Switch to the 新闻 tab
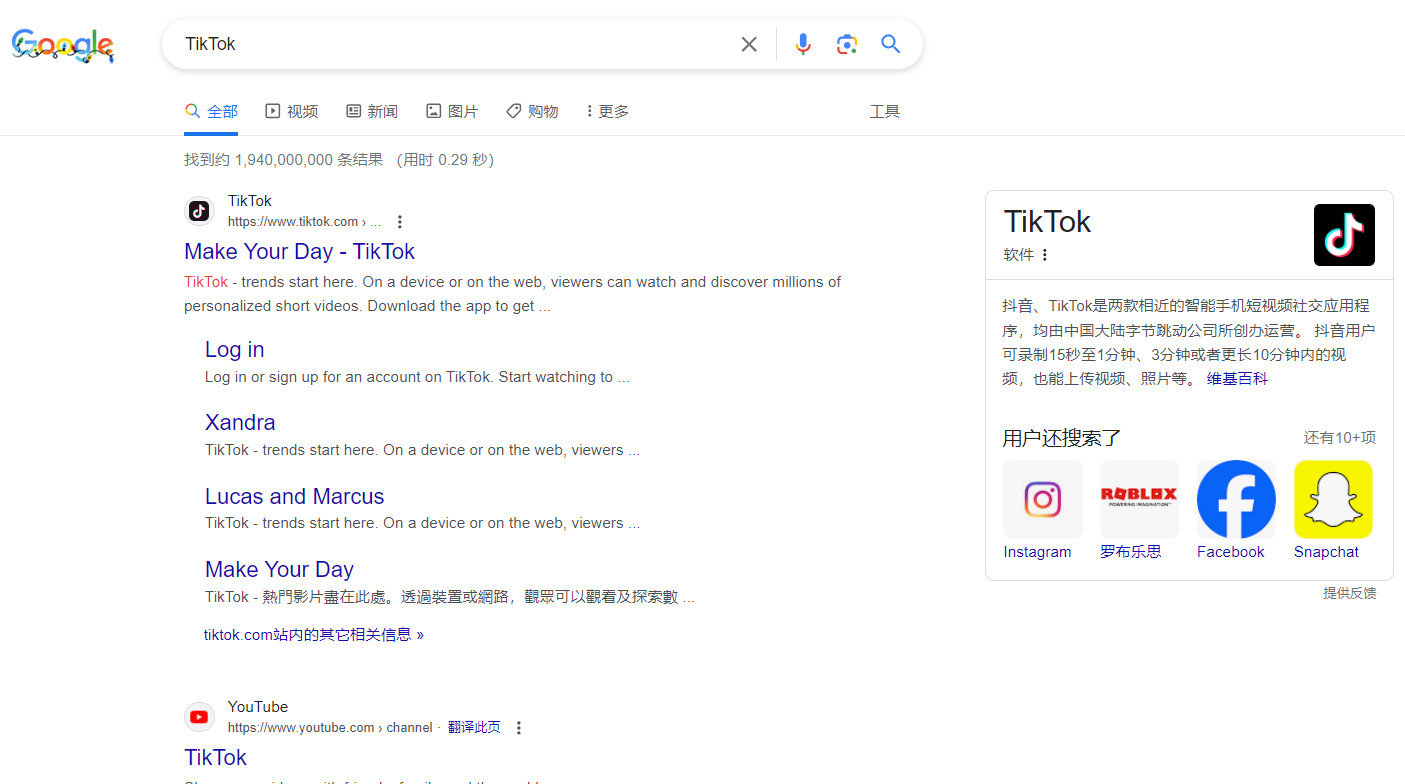 [372, 111]
